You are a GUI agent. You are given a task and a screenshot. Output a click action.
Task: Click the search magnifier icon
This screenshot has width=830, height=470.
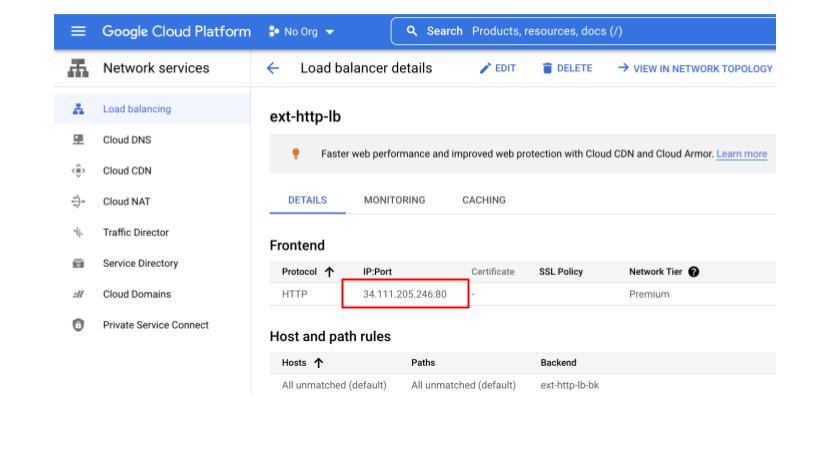(x=412, y=31)
